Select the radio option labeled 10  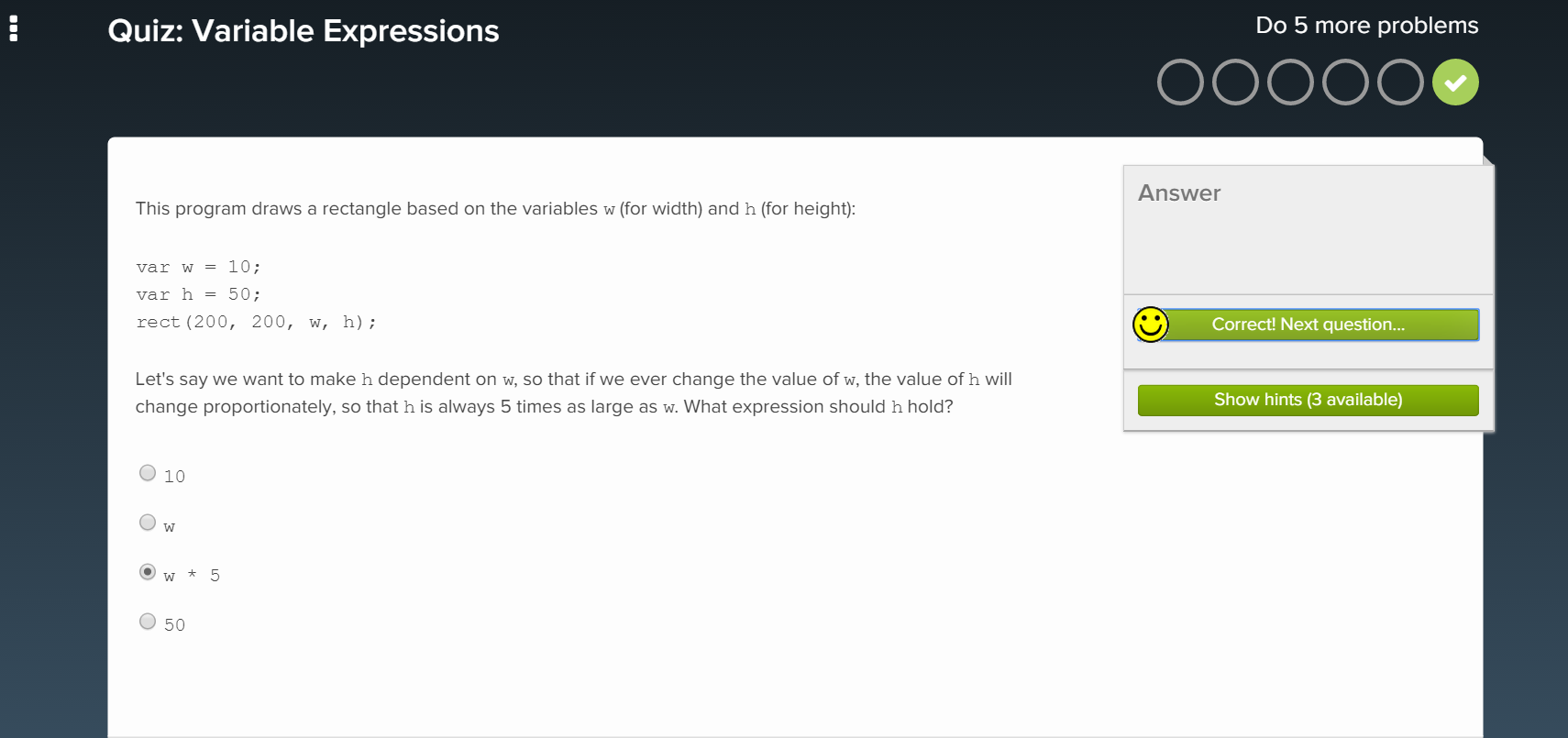pyautogui.click(x=148, y=473)
